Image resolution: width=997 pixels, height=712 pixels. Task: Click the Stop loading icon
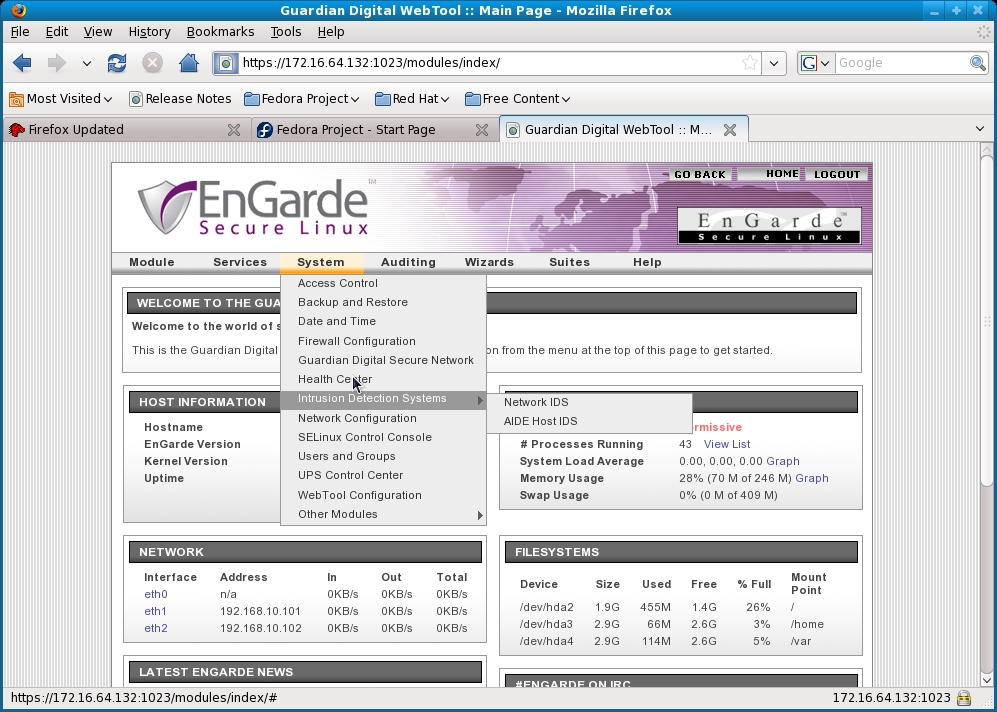click(x=152, y=63)
